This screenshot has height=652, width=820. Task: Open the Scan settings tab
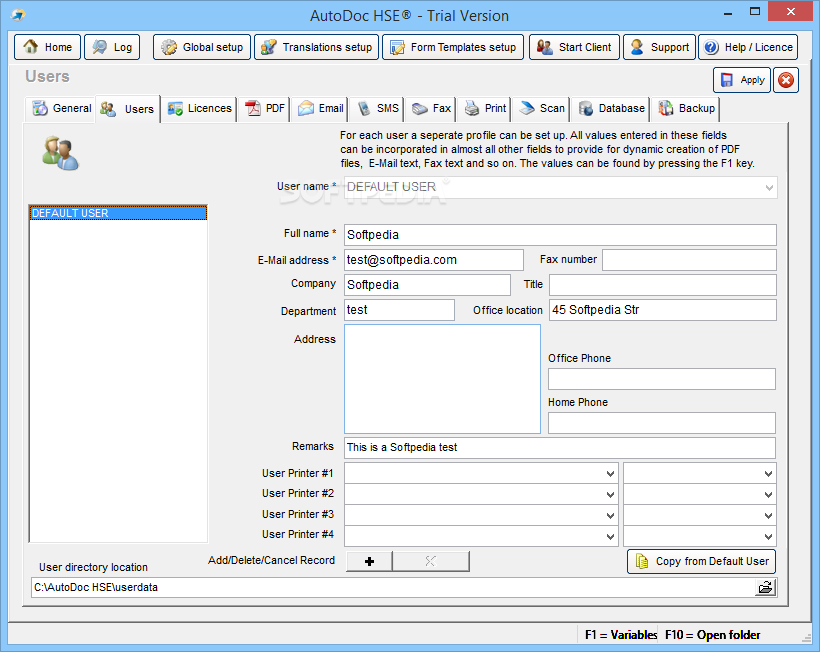tap(541, 108)
